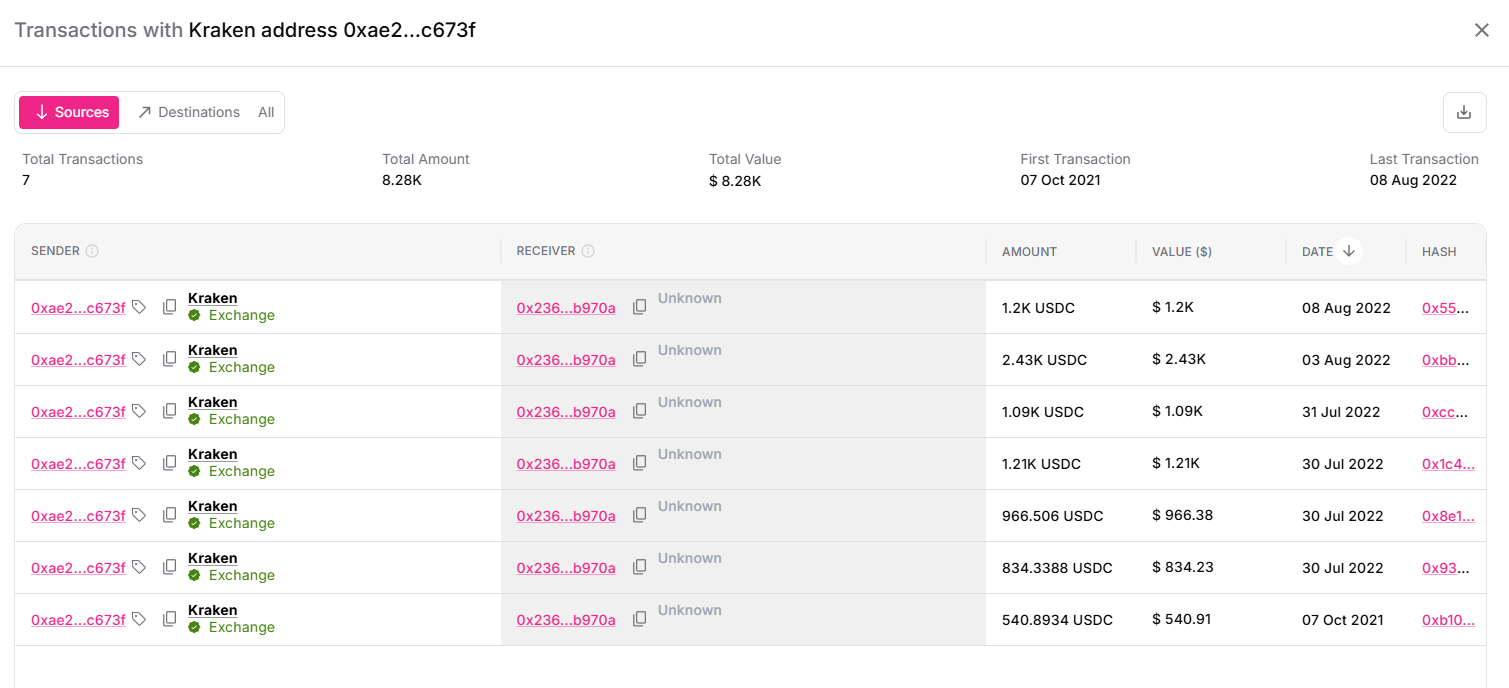Image resolution: width=1509 pixels, height=688 pixels.
Task: Open hash link 0x55... for 08 Aug 2022
Action: [1445, 308]
